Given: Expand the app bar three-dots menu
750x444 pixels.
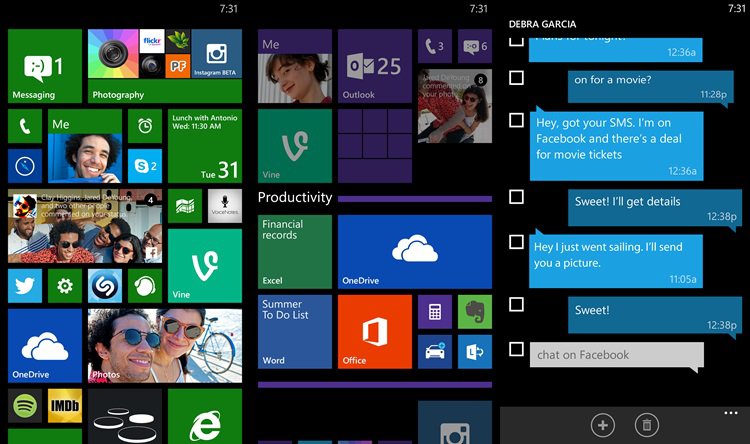Looking at the screenshot, I should coord(731,413).
